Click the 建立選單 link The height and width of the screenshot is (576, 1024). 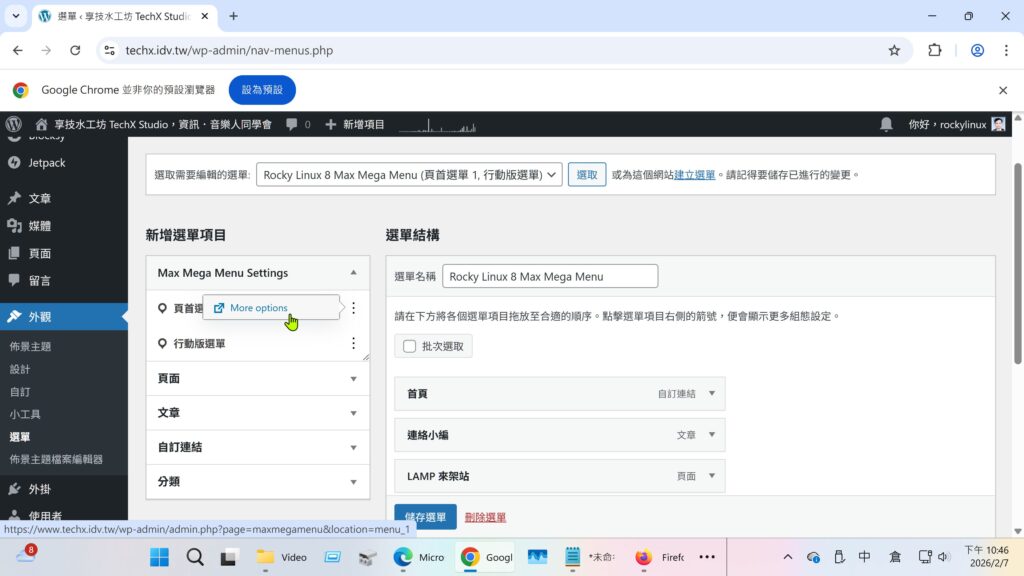695,175
